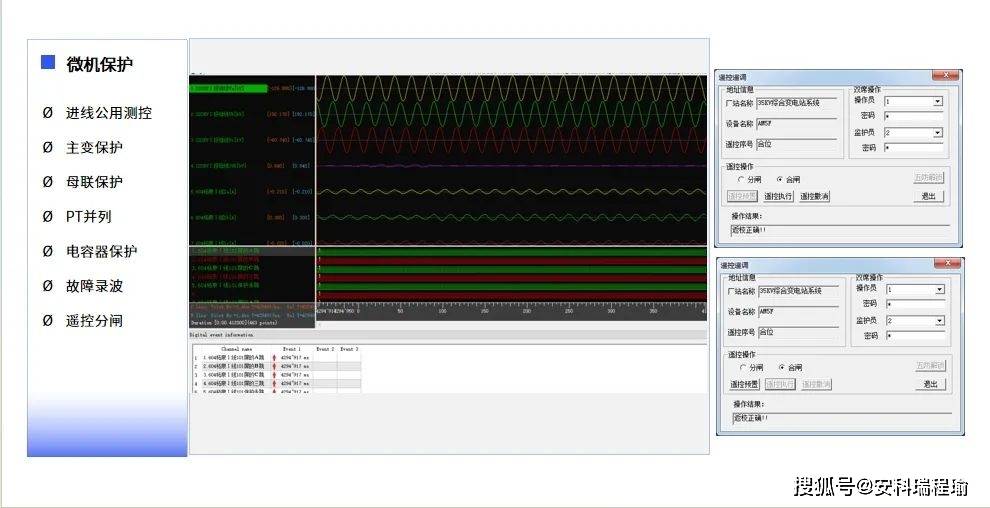Click 监护员 密码 field in lower dialog
This screenshot has width=990, height=508.
915,336
